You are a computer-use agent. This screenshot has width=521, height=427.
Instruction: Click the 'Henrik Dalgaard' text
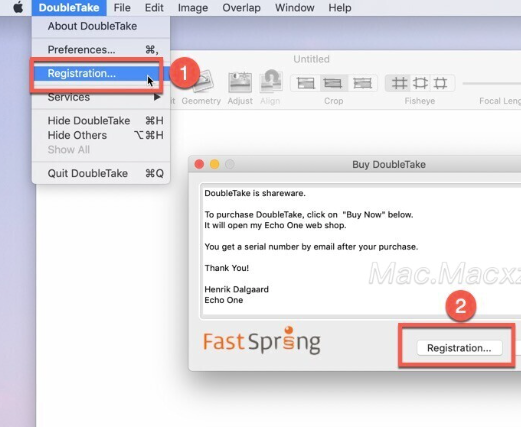point(236,289)
